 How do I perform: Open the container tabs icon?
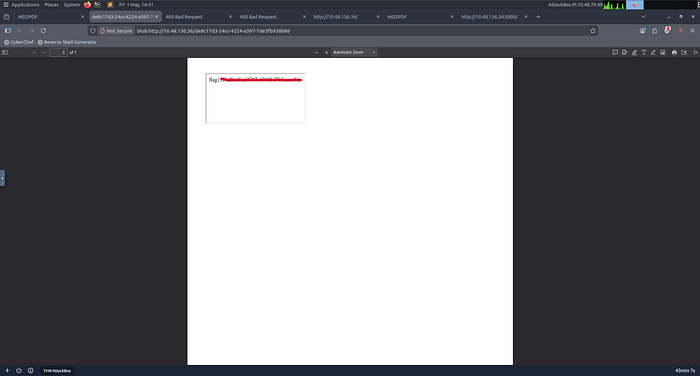tap(8, 31)
